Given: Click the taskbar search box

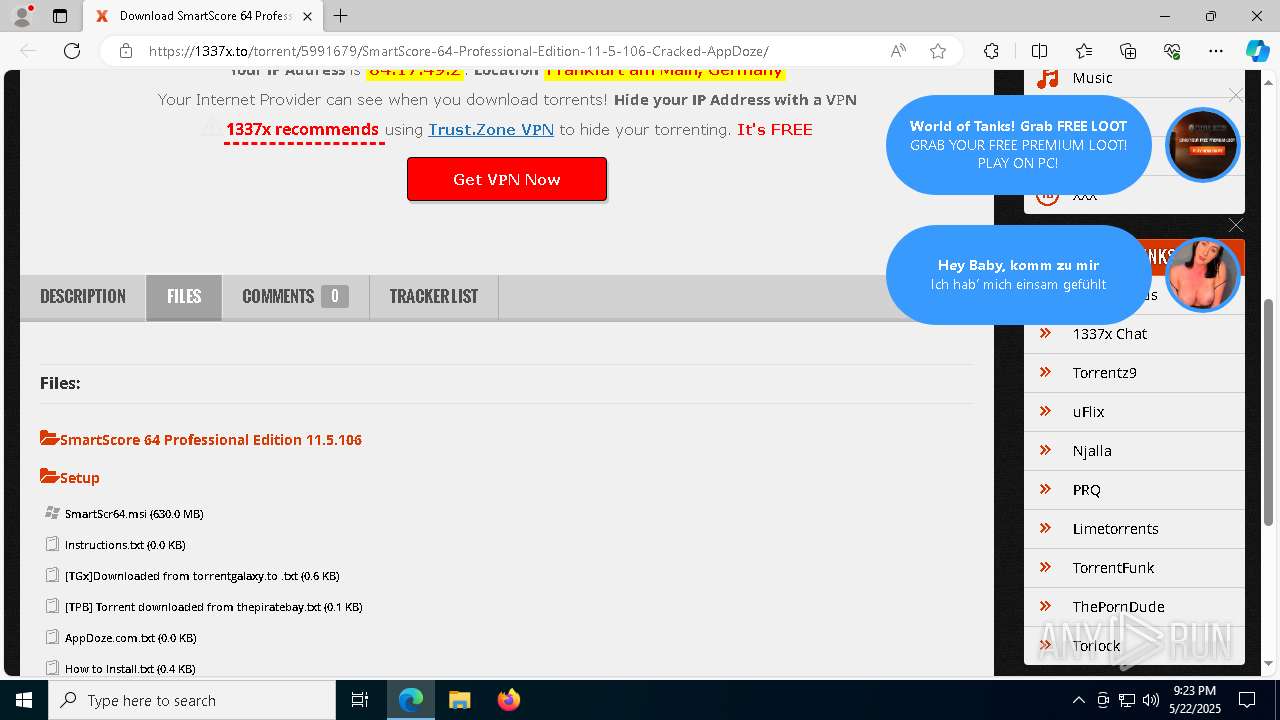Looking at the screenshot, I should 192,700.
